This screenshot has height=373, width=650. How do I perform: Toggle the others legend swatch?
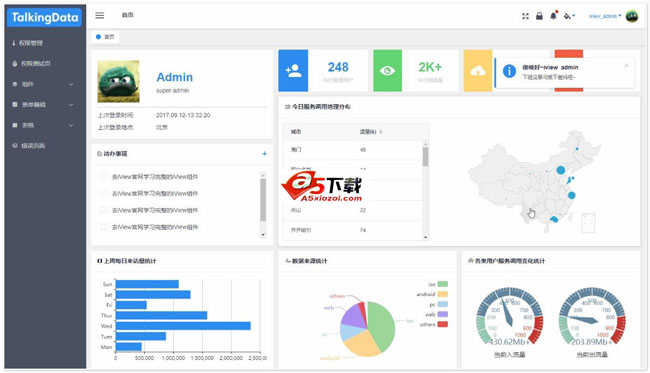pos(442,324)
